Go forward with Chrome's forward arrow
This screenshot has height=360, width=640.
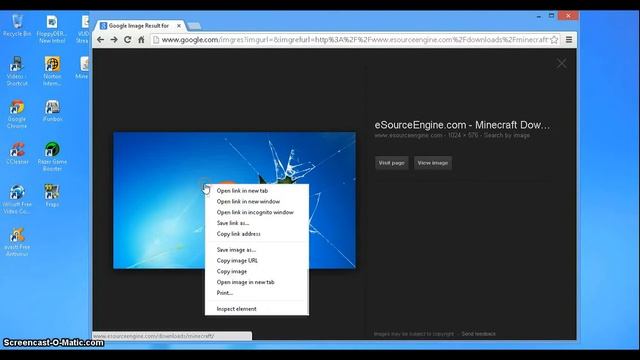tap(114, 40)
